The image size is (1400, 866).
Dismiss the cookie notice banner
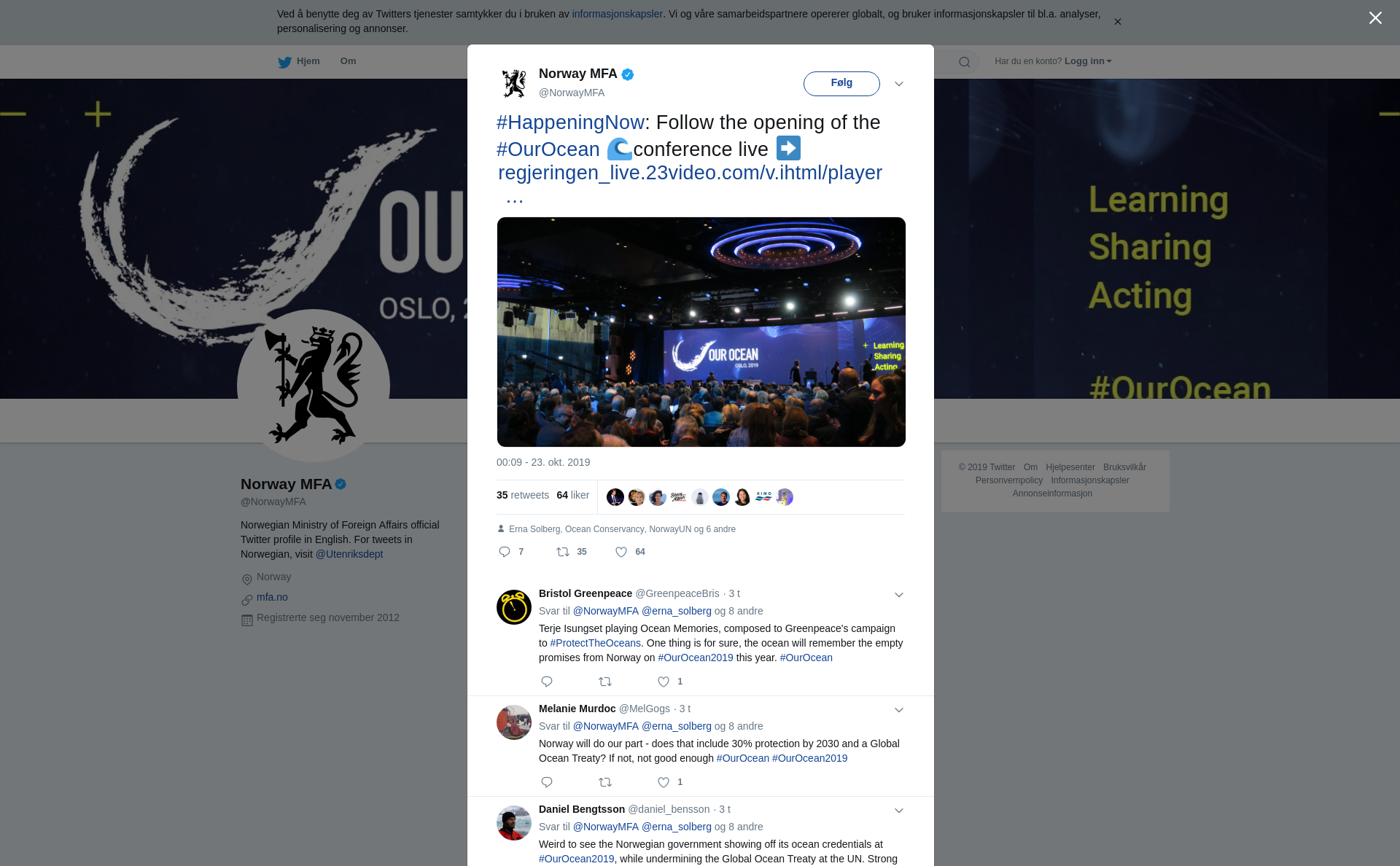1118,22
